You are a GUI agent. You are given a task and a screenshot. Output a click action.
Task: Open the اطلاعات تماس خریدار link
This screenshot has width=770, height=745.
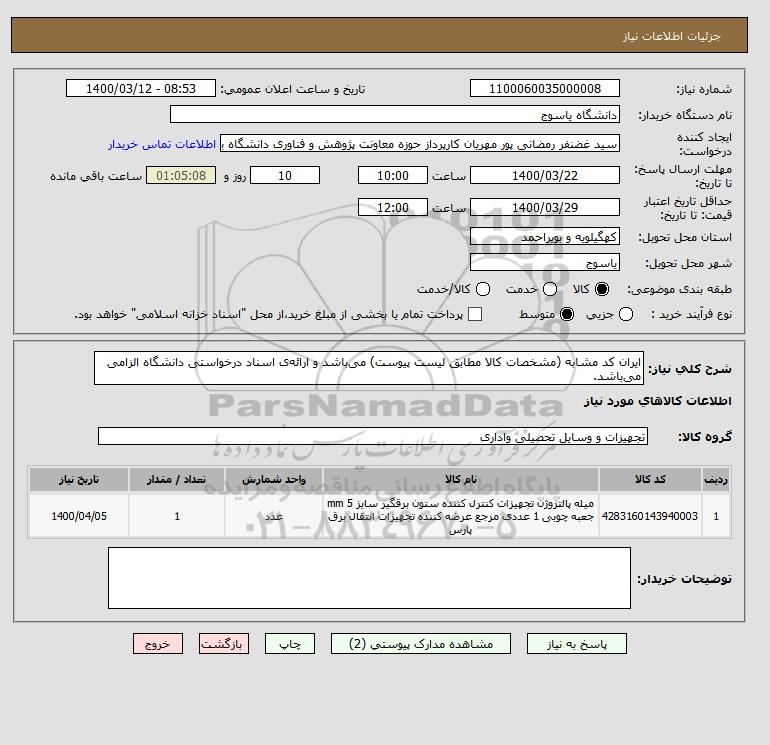click(x=162, y=144)
